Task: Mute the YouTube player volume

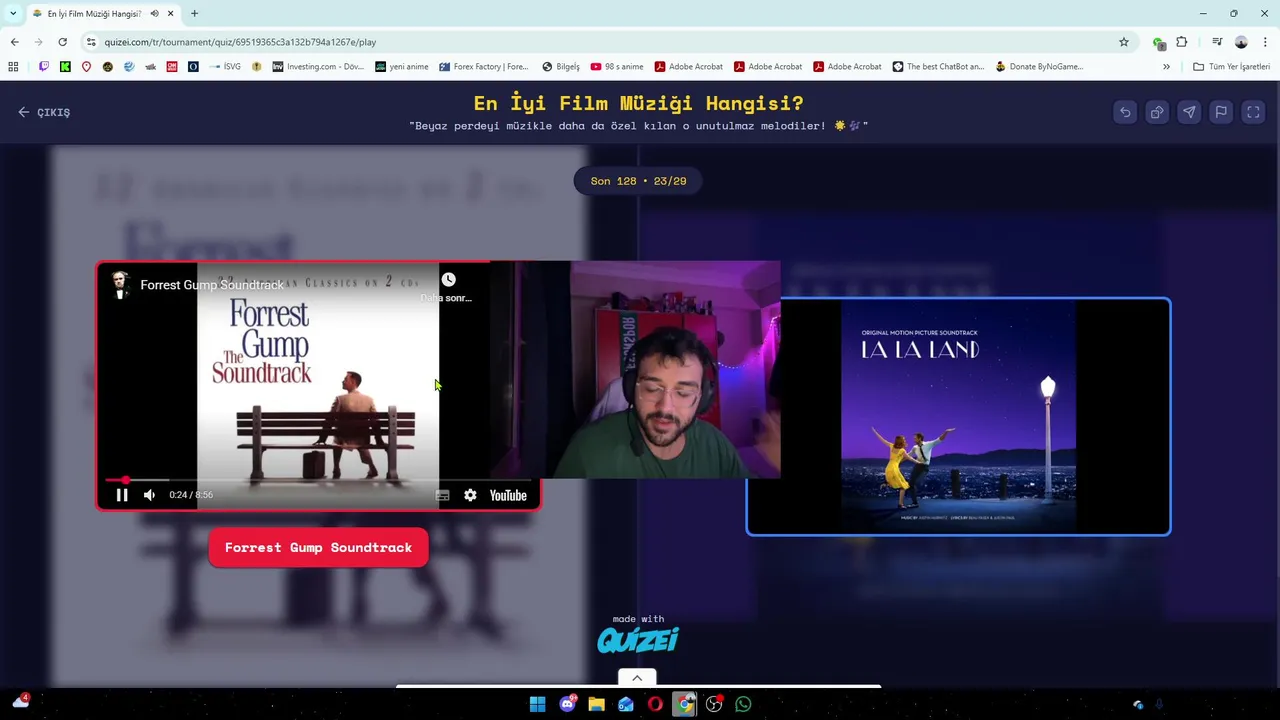Action: click(x=149, y=495)
